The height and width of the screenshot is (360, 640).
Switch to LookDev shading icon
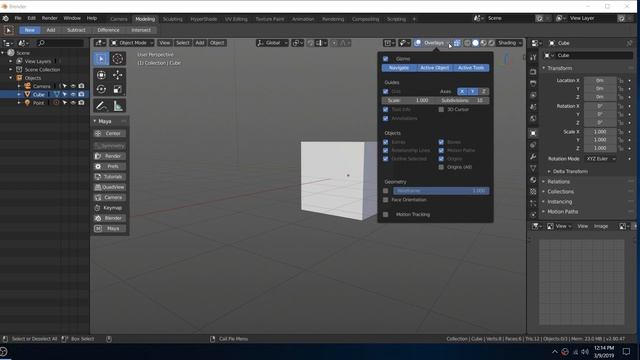[x=484, y=43]
